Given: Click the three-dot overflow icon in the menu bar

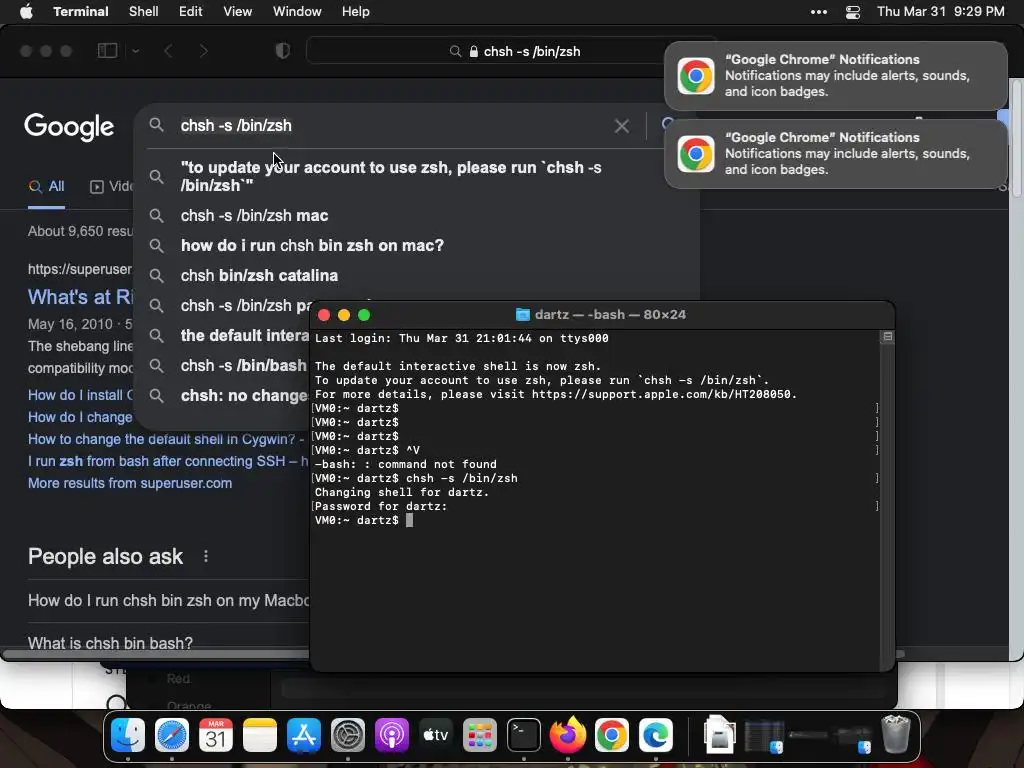Looking at the screenshot, I should pos(818,12).
